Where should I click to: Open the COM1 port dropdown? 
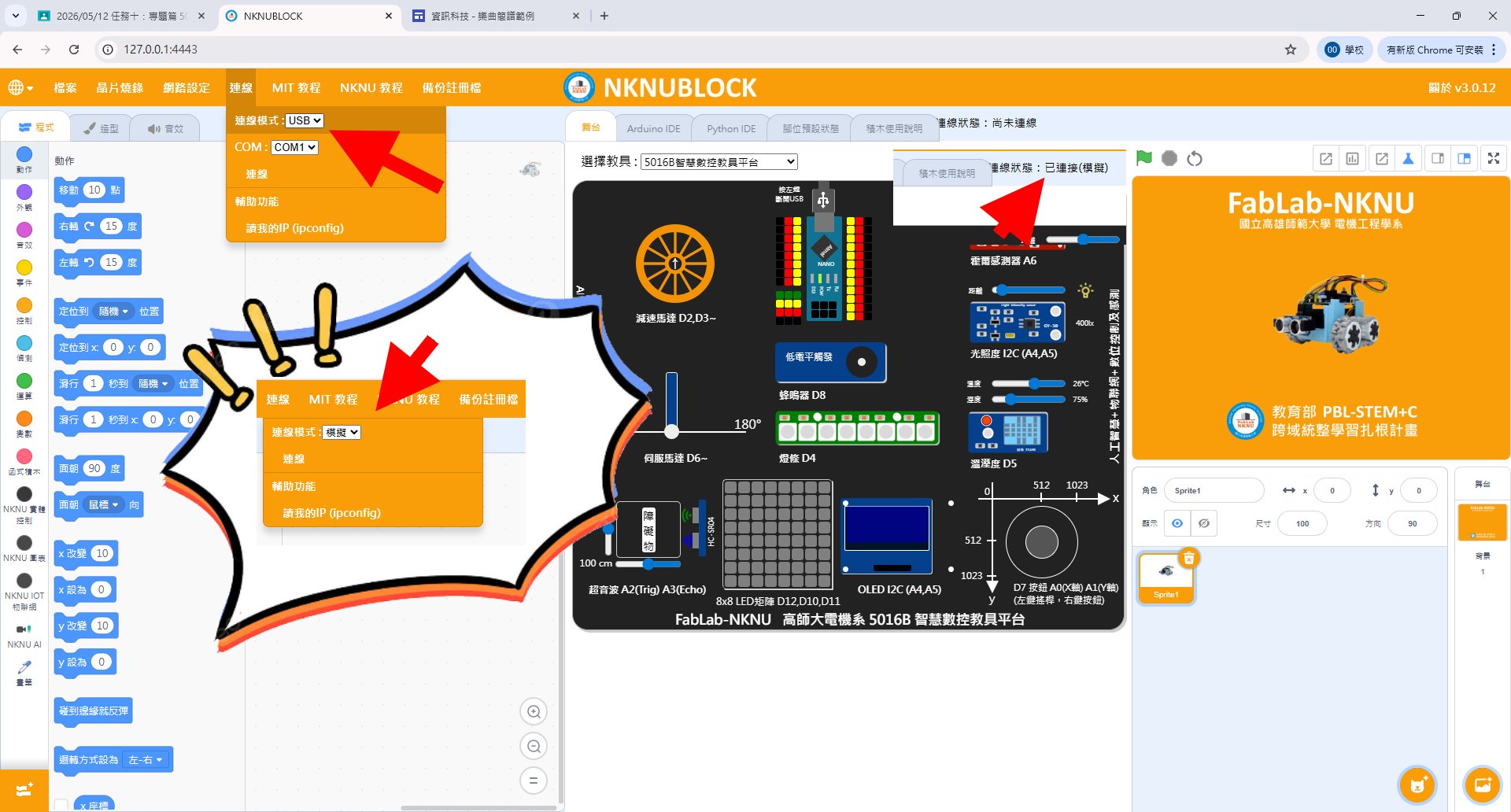point(295,147)
